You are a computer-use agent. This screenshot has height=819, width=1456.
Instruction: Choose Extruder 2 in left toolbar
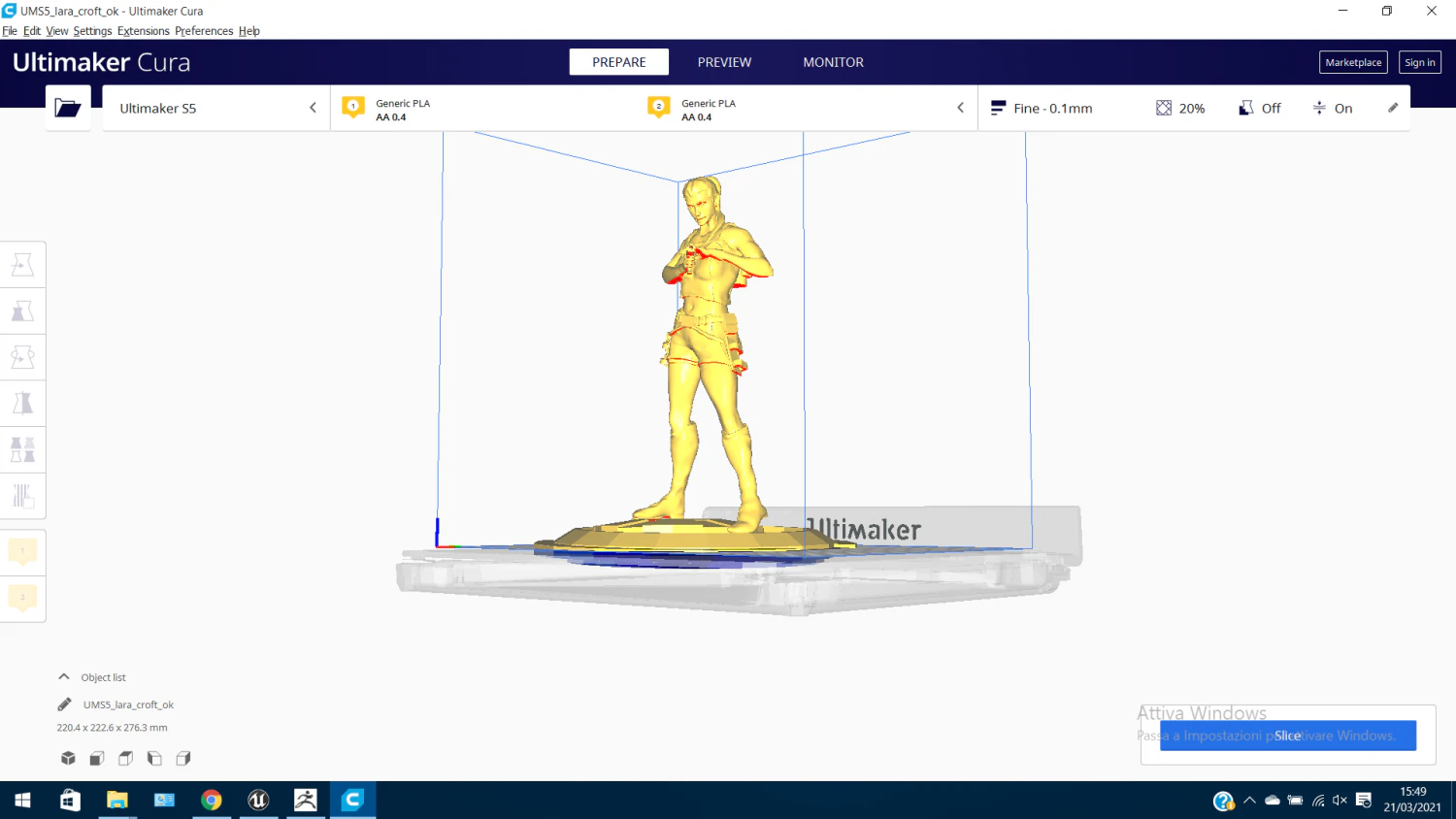coord(22,598)
